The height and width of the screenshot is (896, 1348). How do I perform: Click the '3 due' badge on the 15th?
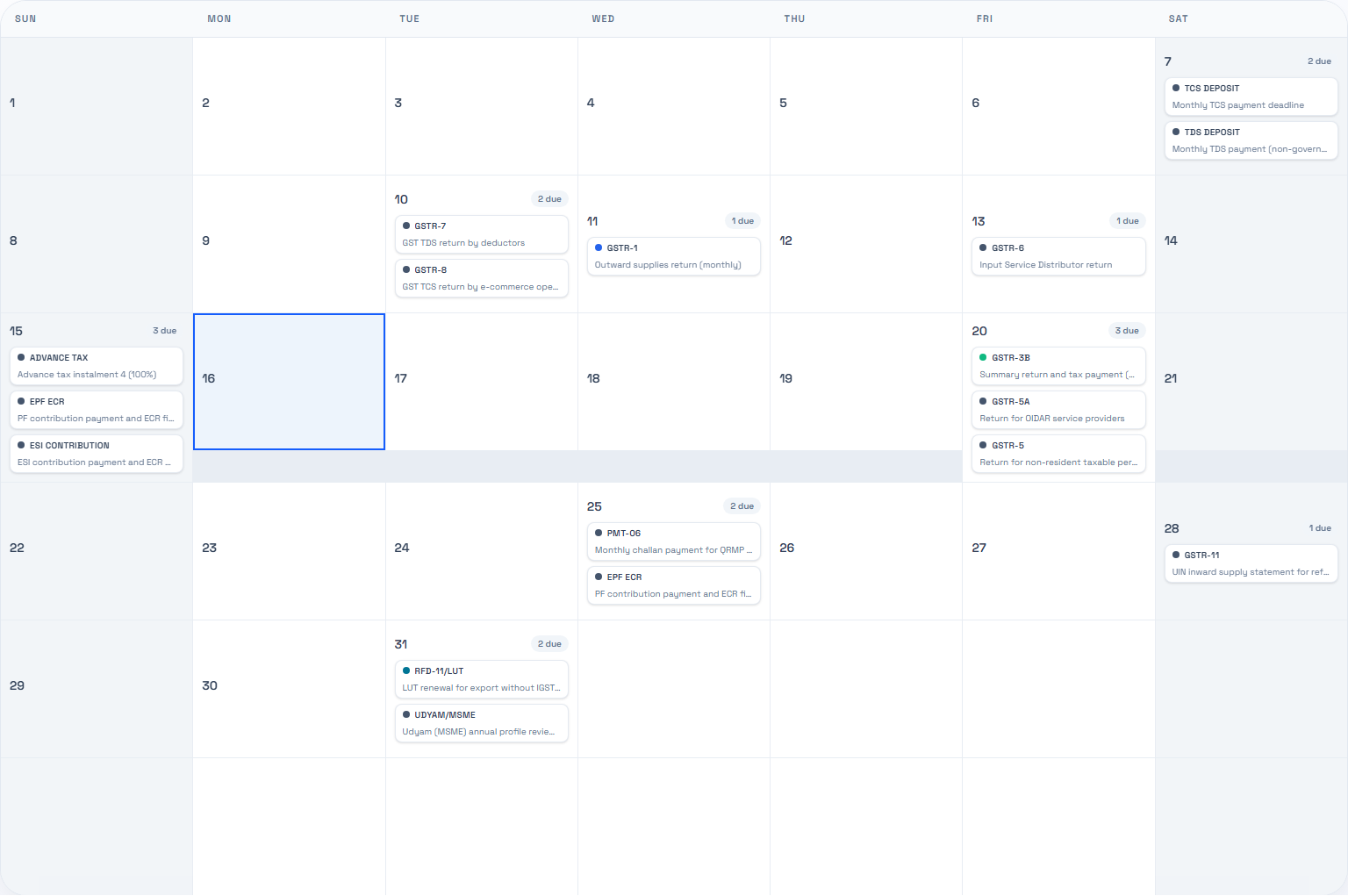165,330
